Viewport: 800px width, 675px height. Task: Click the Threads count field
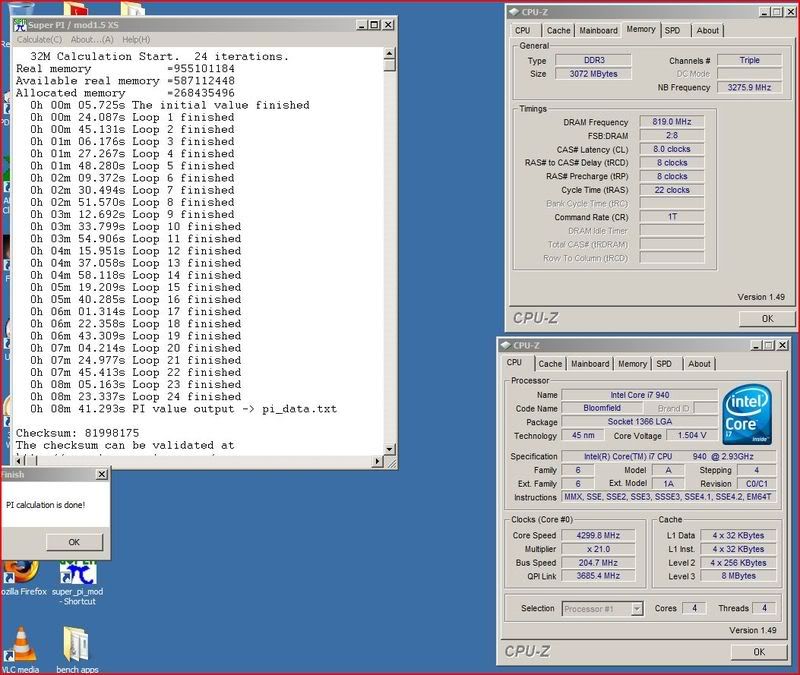click(764, 608)
